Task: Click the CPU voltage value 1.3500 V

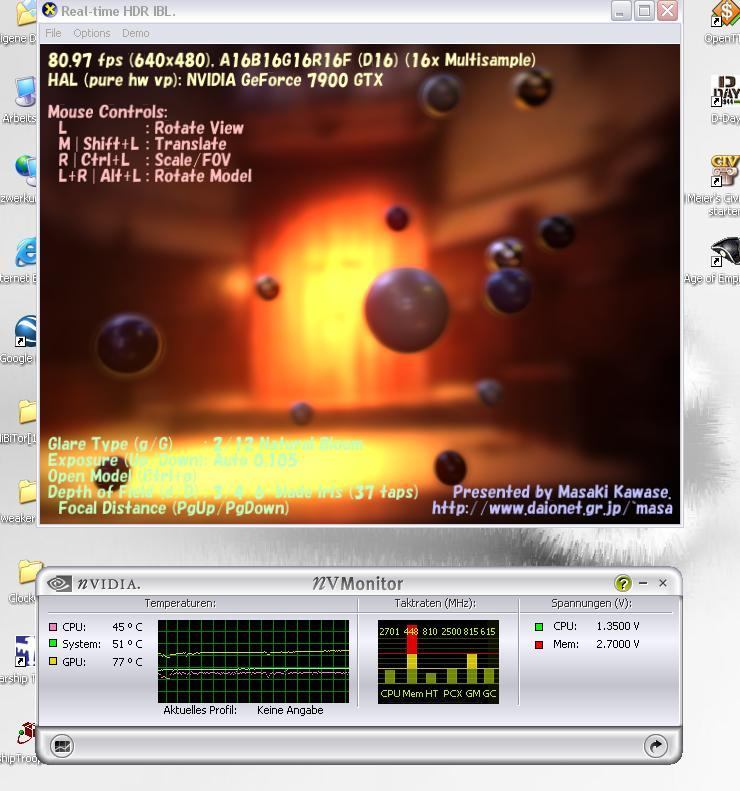Action: pos(618,627)
